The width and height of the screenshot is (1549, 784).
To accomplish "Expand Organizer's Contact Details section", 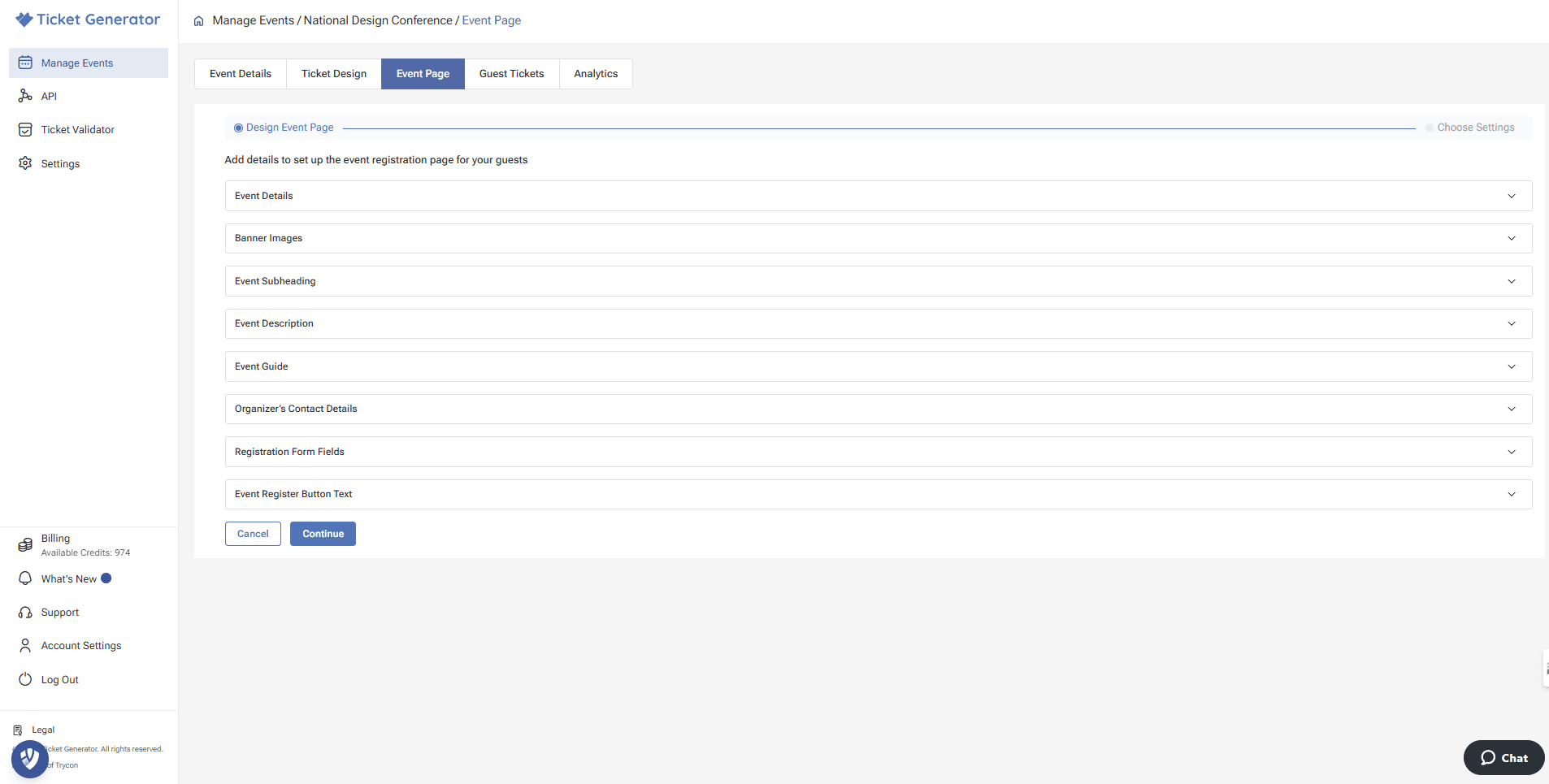I will click(879, 409).
